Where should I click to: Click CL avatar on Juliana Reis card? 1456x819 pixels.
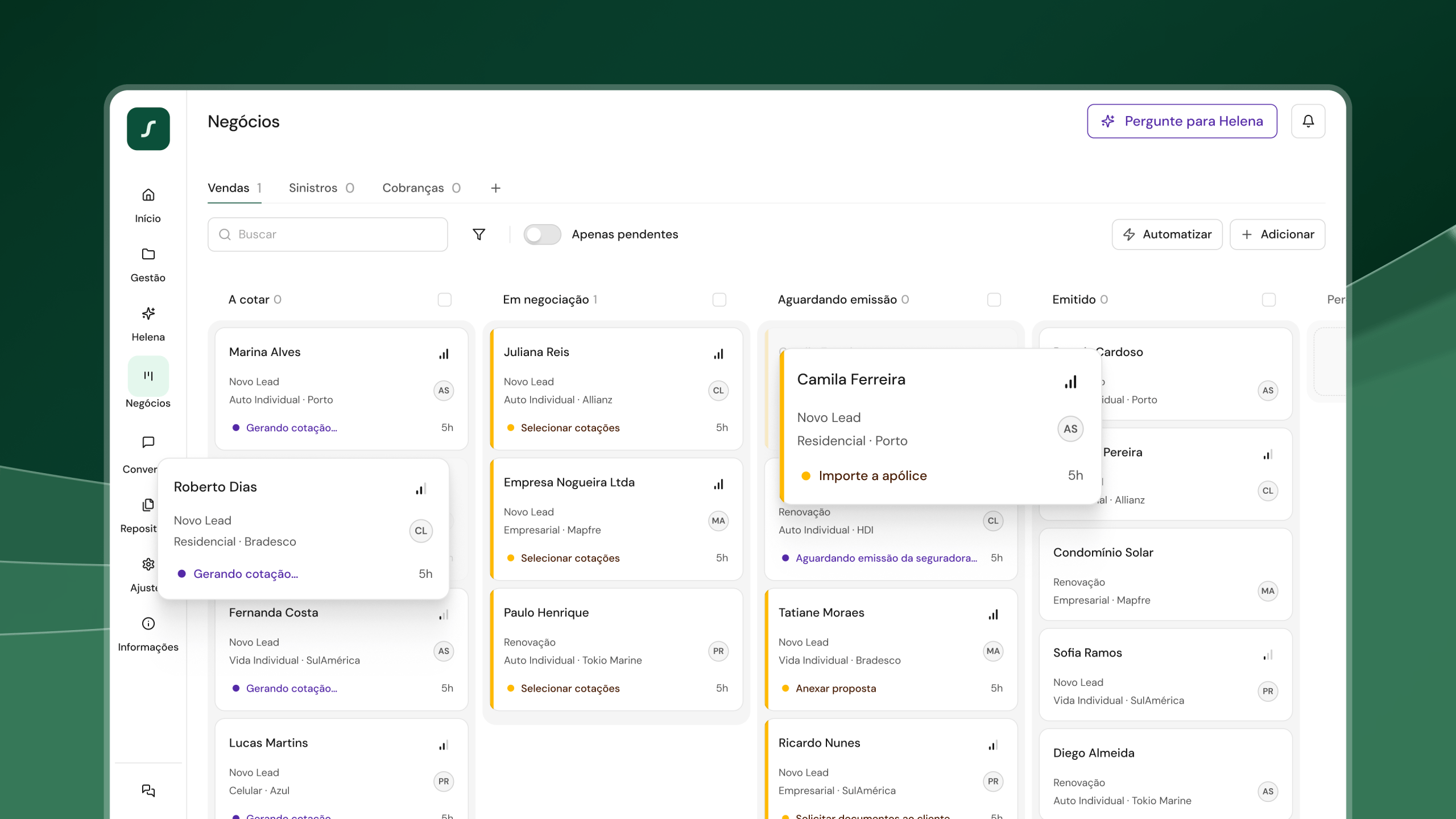(x=718, y=390)
